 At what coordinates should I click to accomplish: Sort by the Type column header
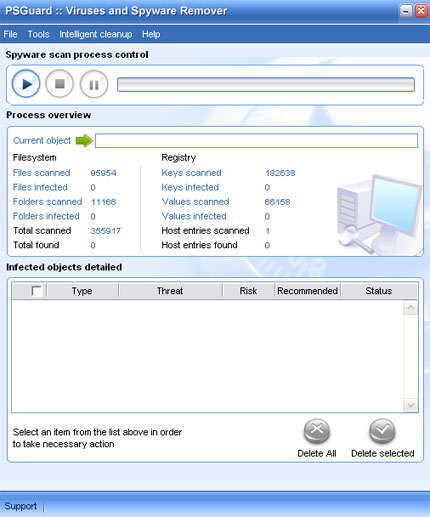point(82,291)
